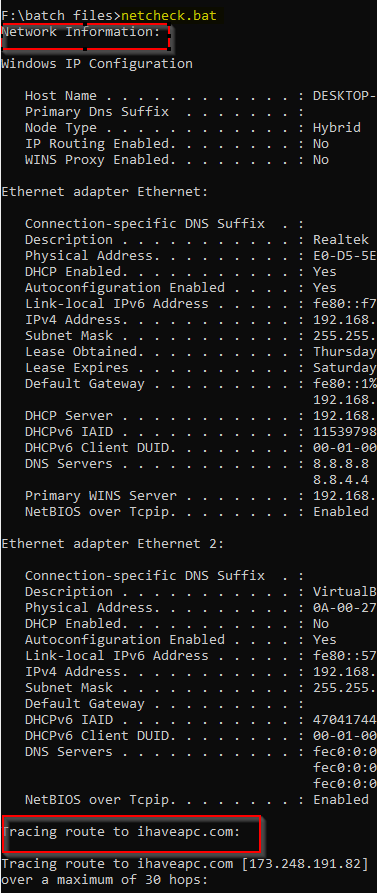Image resolution: width=377 pixels, height=893 pixels.
Task: Click the DHCPv6 IAID 47041744 line
Action: coord(200,719)
